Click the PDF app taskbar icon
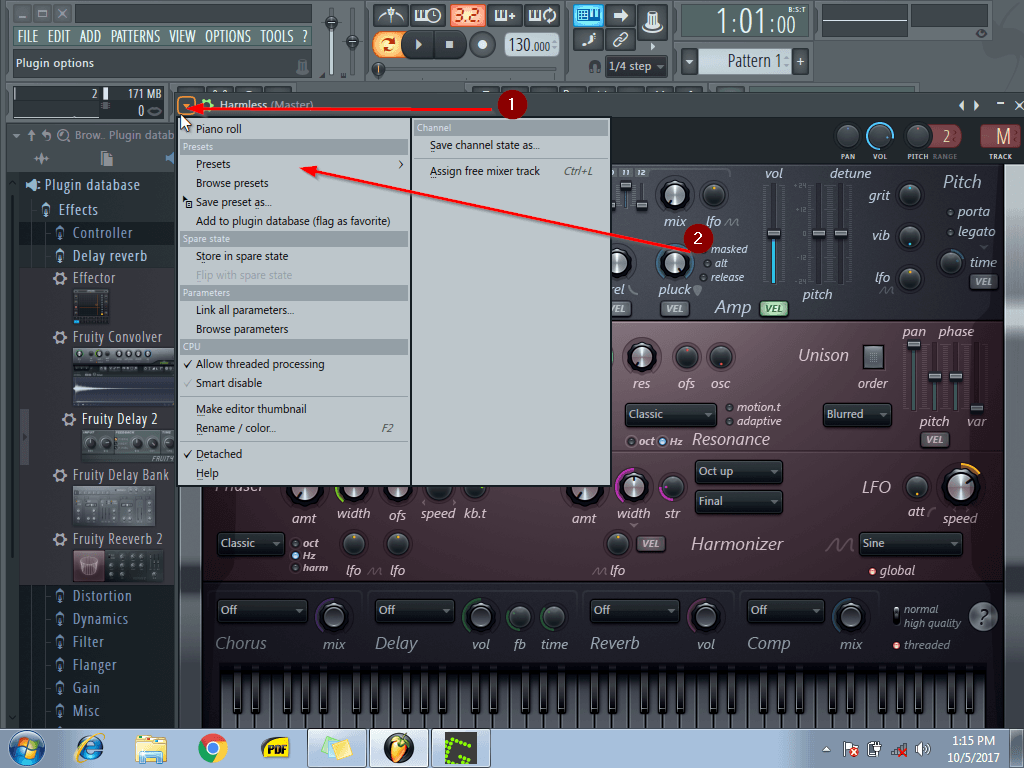 tap(275, 748)
